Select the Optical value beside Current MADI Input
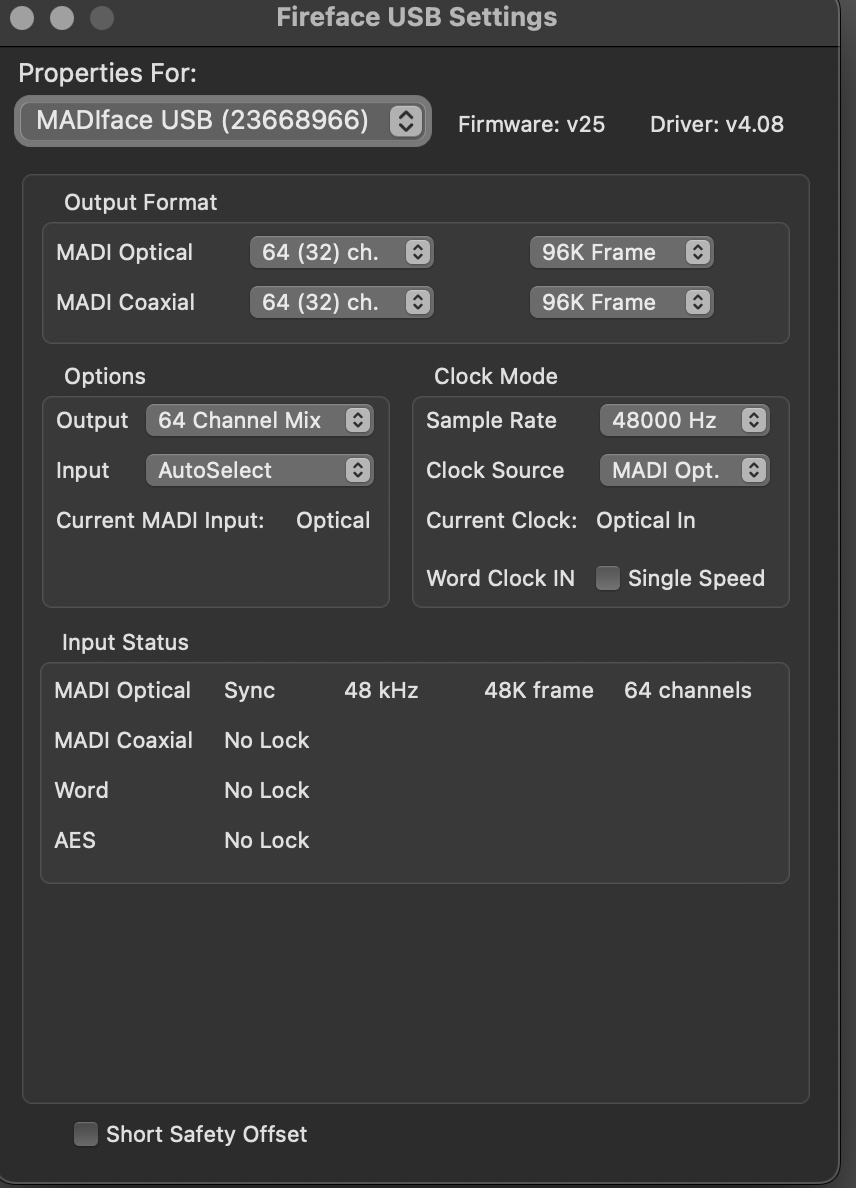This screenshot has height=1188, width=856. point(333,521)
